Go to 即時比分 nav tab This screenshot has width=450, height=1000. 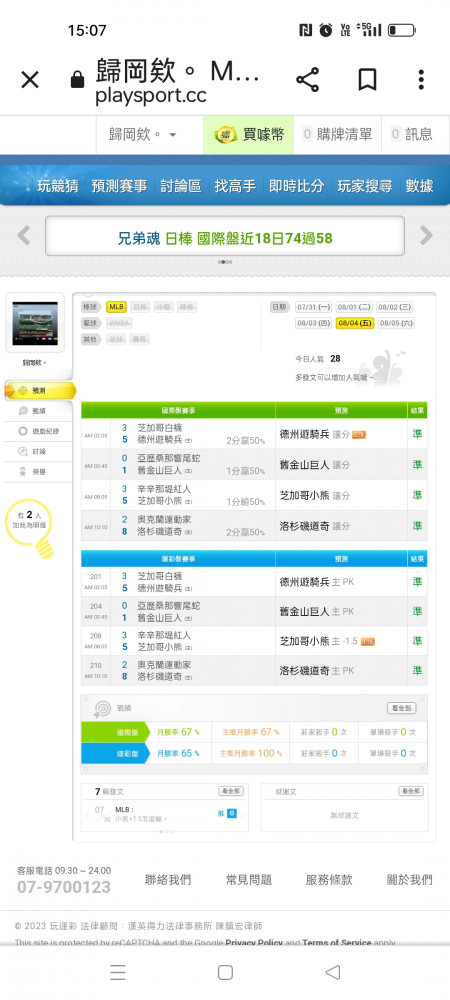[296, 186]
